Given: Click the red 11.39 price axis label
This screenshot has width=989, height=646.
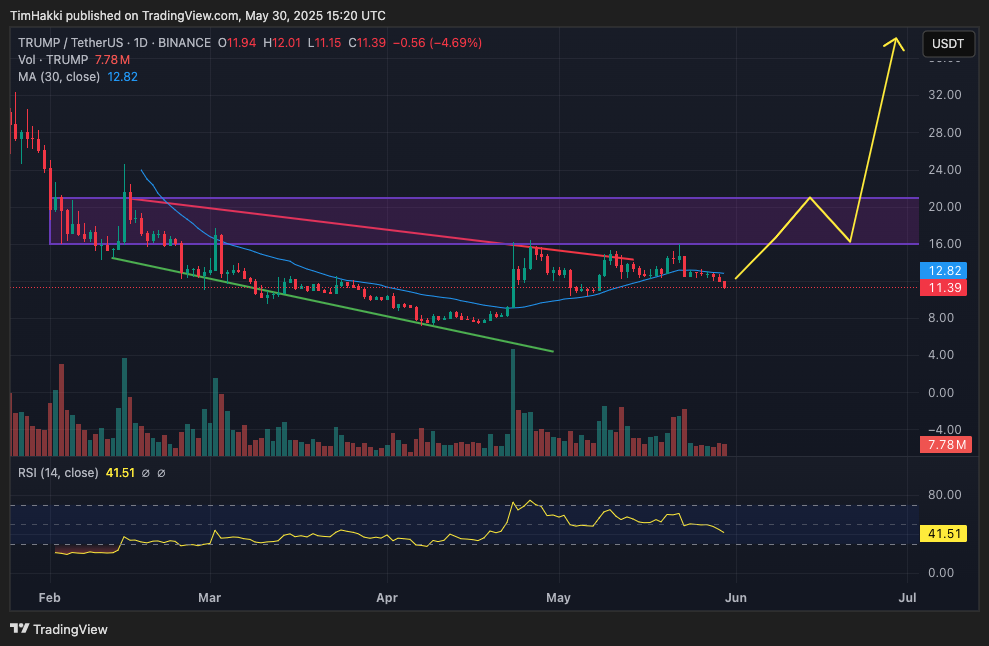Looking at the screenshot, I should coord(944,288).
